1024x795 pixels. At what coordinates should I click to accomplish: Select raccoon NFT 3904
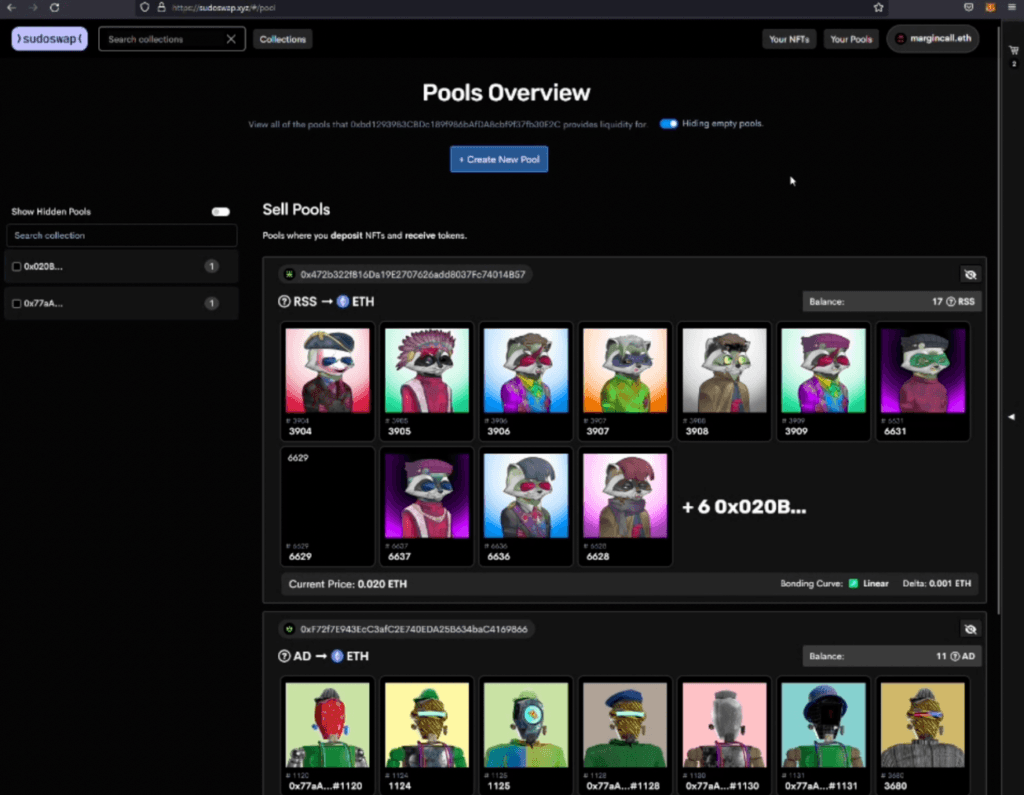click(327, 381)
